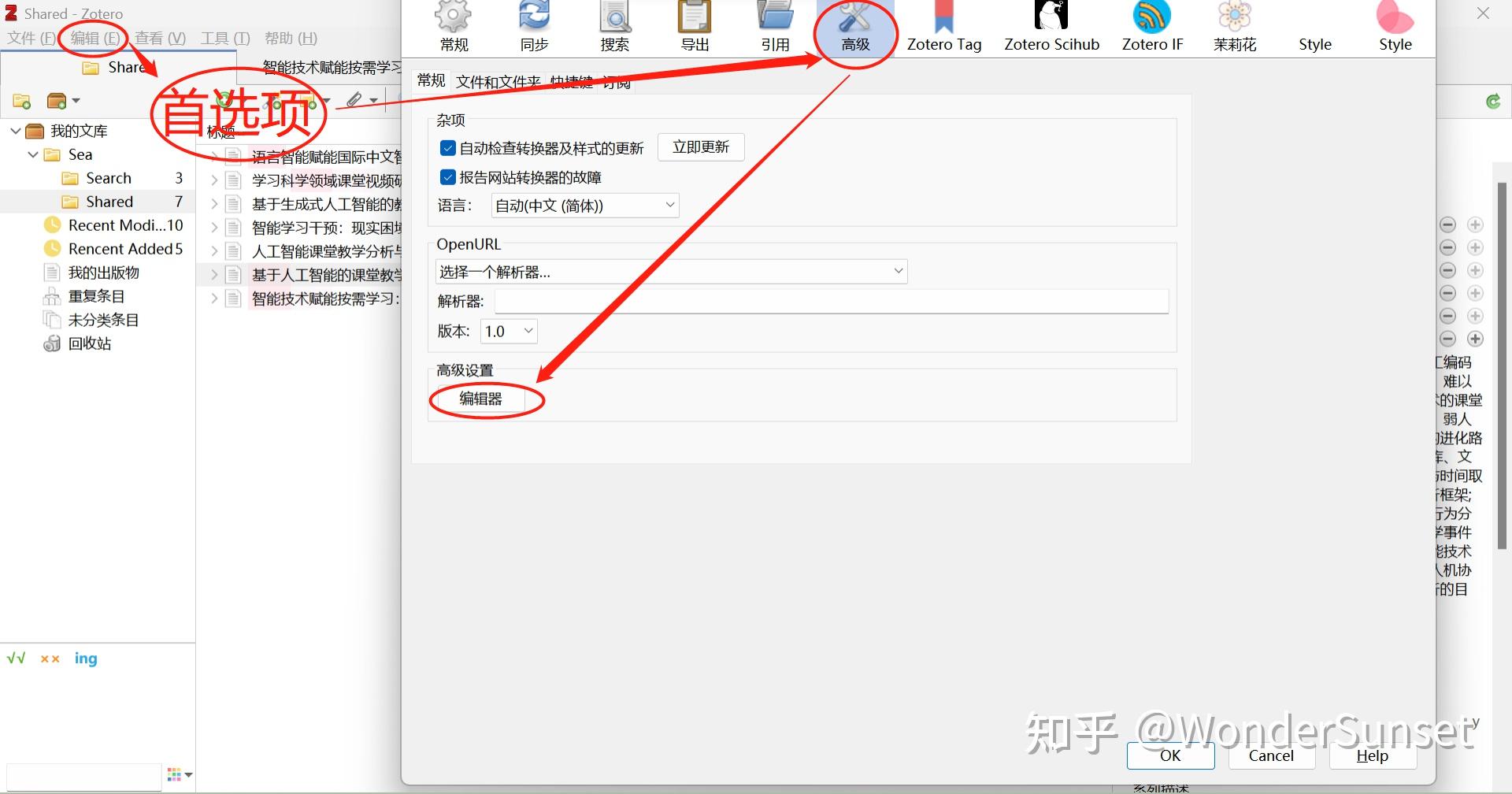This screenshot has height=794, width=1512.
Task: Open the 茉莉花 plugin preferences pane
Action: [x=1235, y=27]
